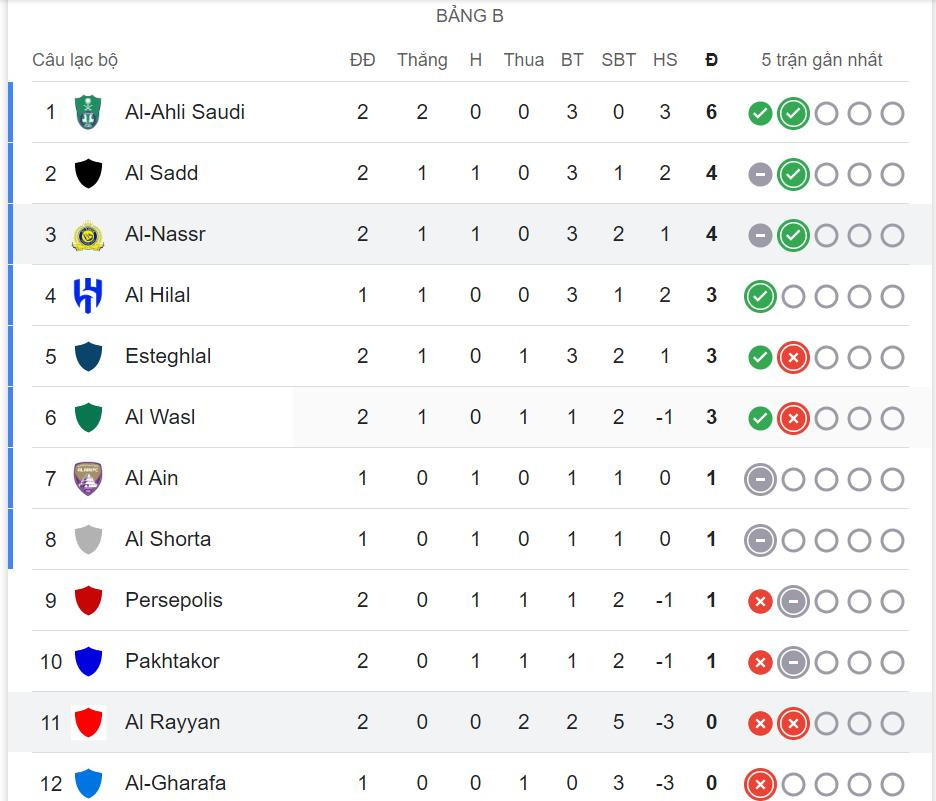
Task: Click the Persepolis red shield icon
Action: [x=89, y=601]
